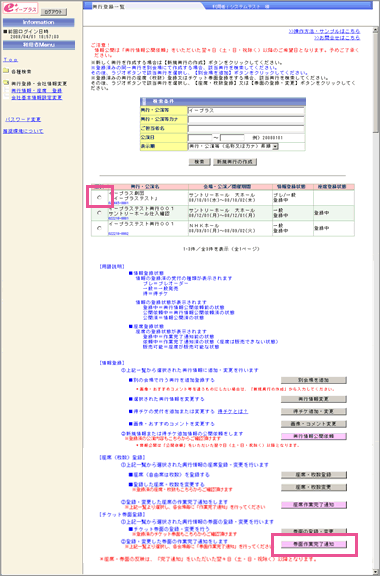
Task: Select radio for NHKホール event row
Action: point(99,228)
